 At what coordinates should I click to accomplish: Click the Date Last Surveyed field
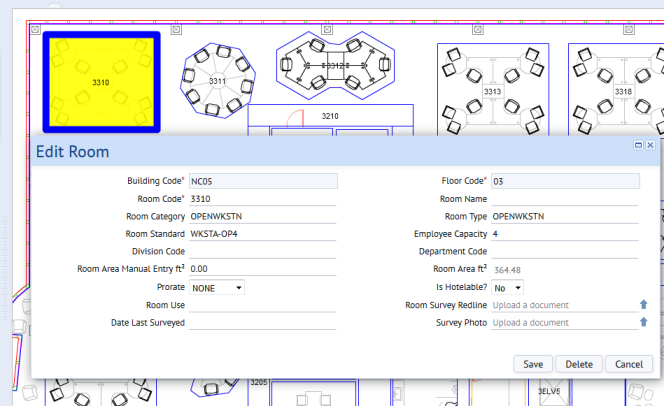tap(263, 323)
